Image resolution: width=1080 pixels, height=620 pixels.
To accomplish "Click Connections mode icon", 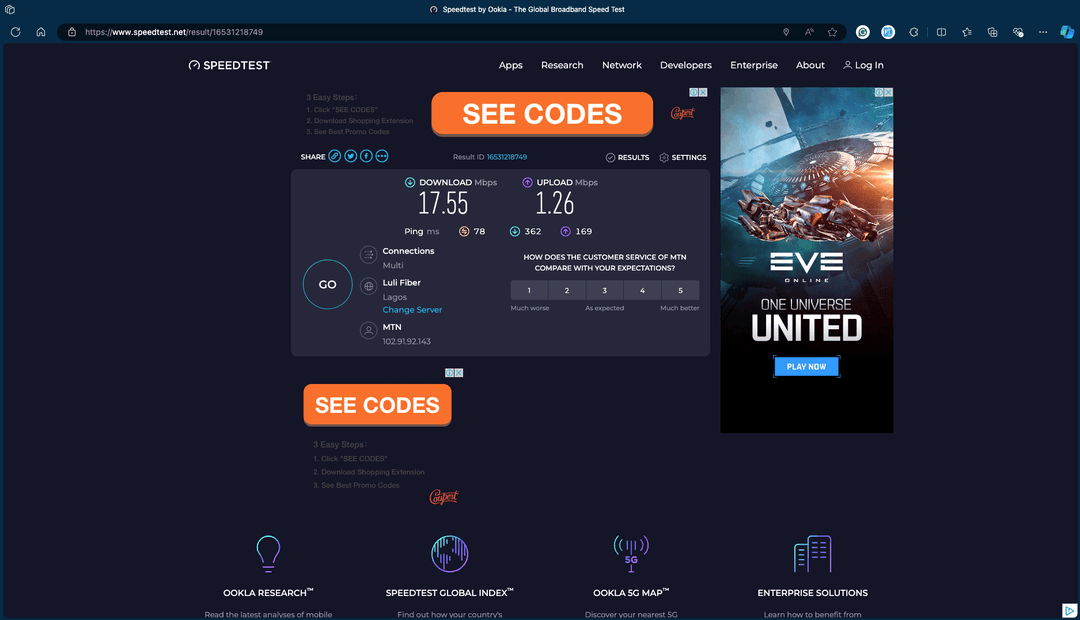I will pos(368,254).
